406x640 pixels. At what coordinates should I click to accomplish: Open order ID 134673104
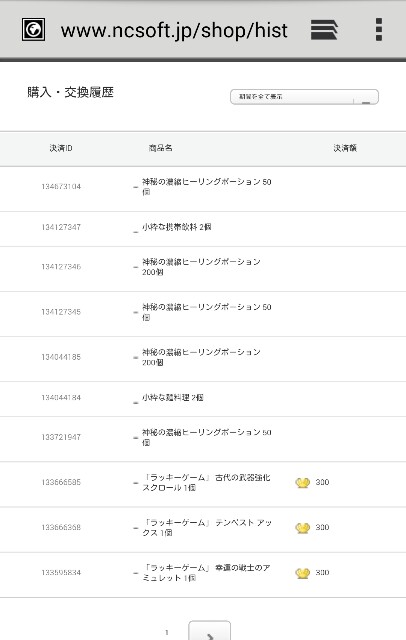61,187
